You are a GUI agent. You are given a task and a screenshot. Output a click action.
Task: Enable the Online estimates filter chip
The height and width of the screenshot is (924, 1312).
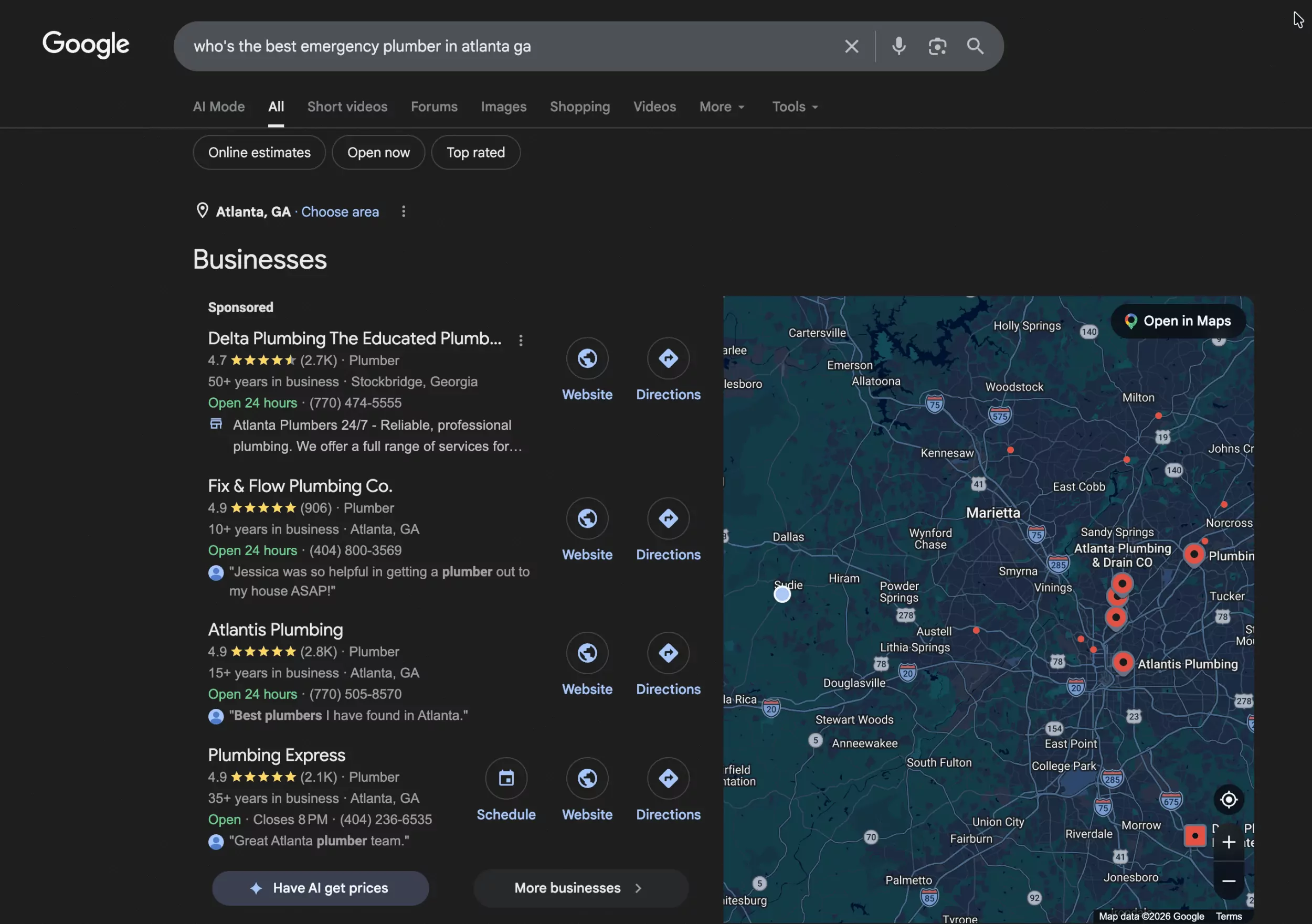259,153
